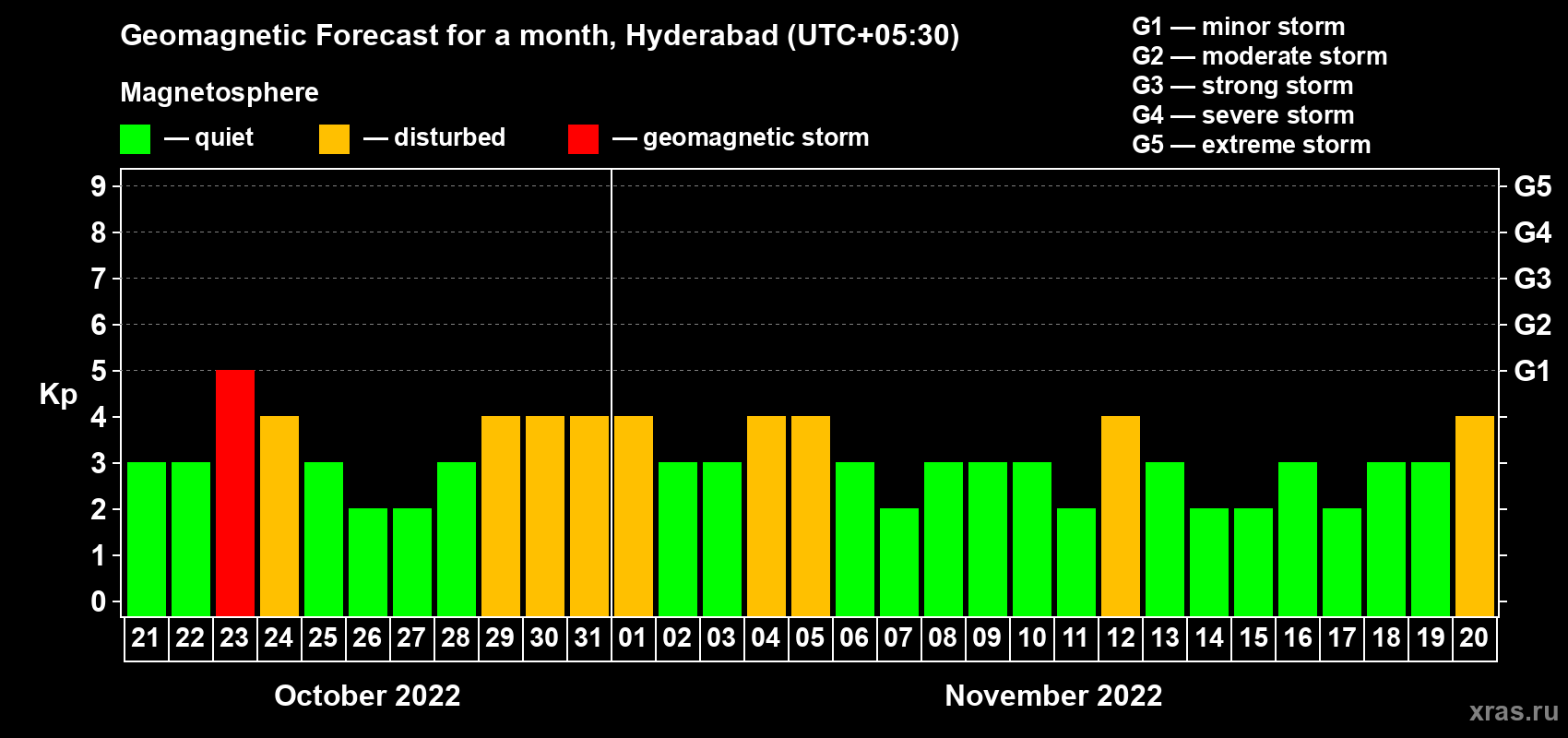Screen dimensions: 1568x738
Task: Click the Kp value 9 on the left axis
Action: click(x=99, y=186)
